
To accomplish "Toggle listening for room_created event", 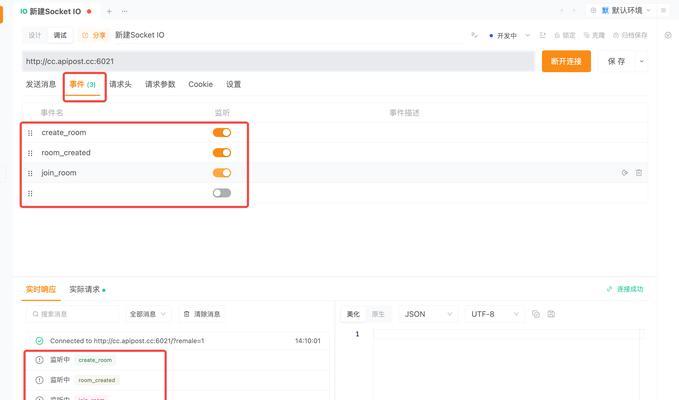I will point(222,152).
